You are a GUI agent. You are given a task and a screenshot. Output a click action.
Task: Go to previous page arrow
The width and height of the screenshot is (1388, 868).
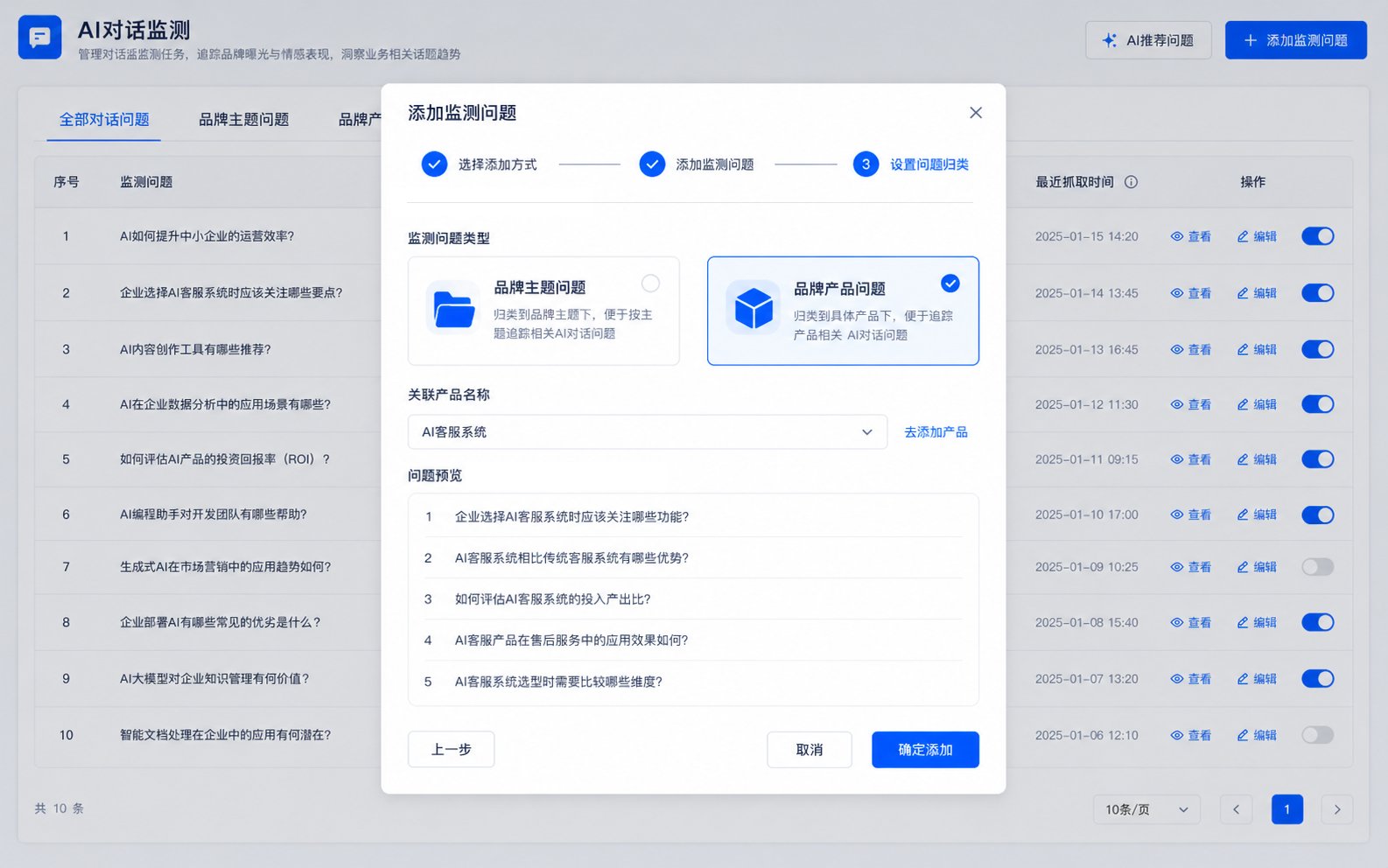(x=1236, y=809)
